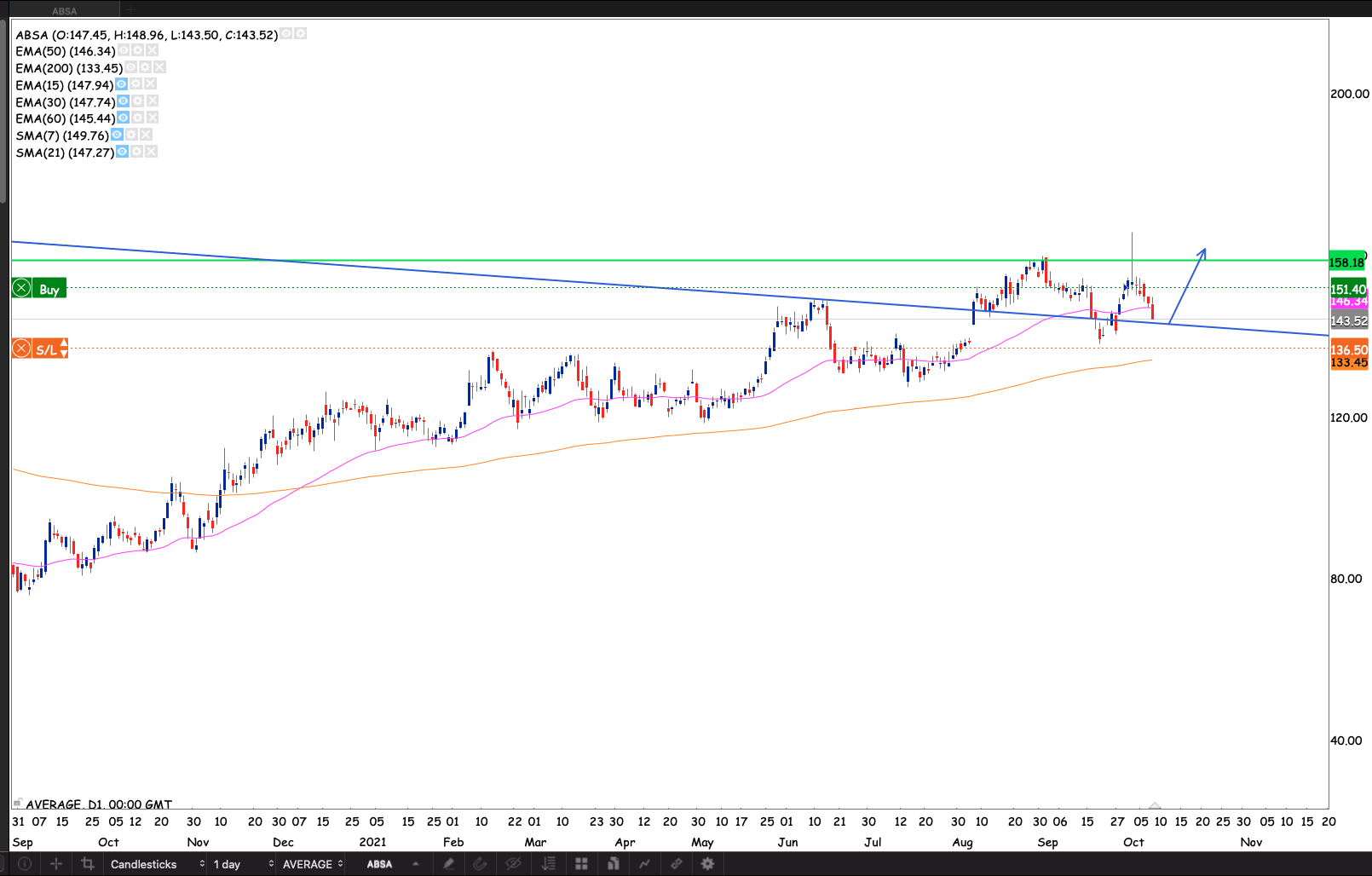Viewport: 1372px width, 876px height.
Task: Select the crosshair cursor tool
Action: pos(56,864)
